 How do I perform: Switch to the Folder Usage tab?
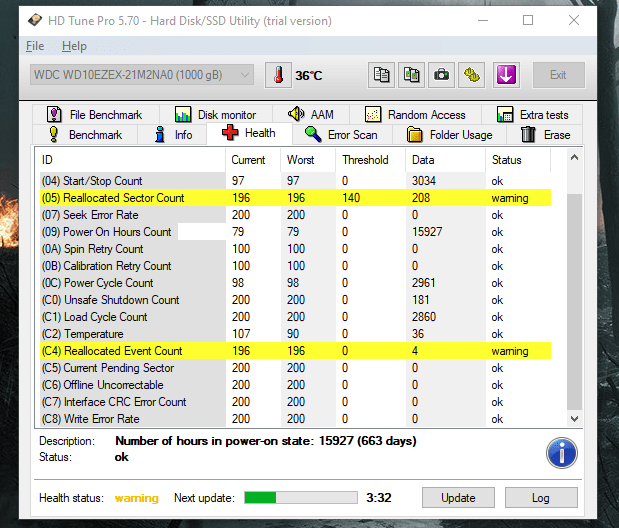(x=450, y=135)
